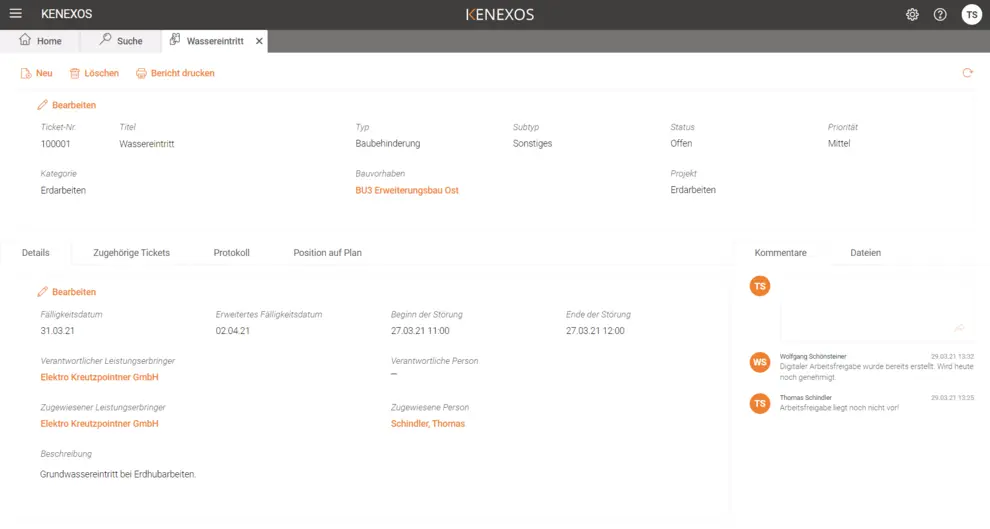Open the hamburger navigation menu

click(16, 13)
